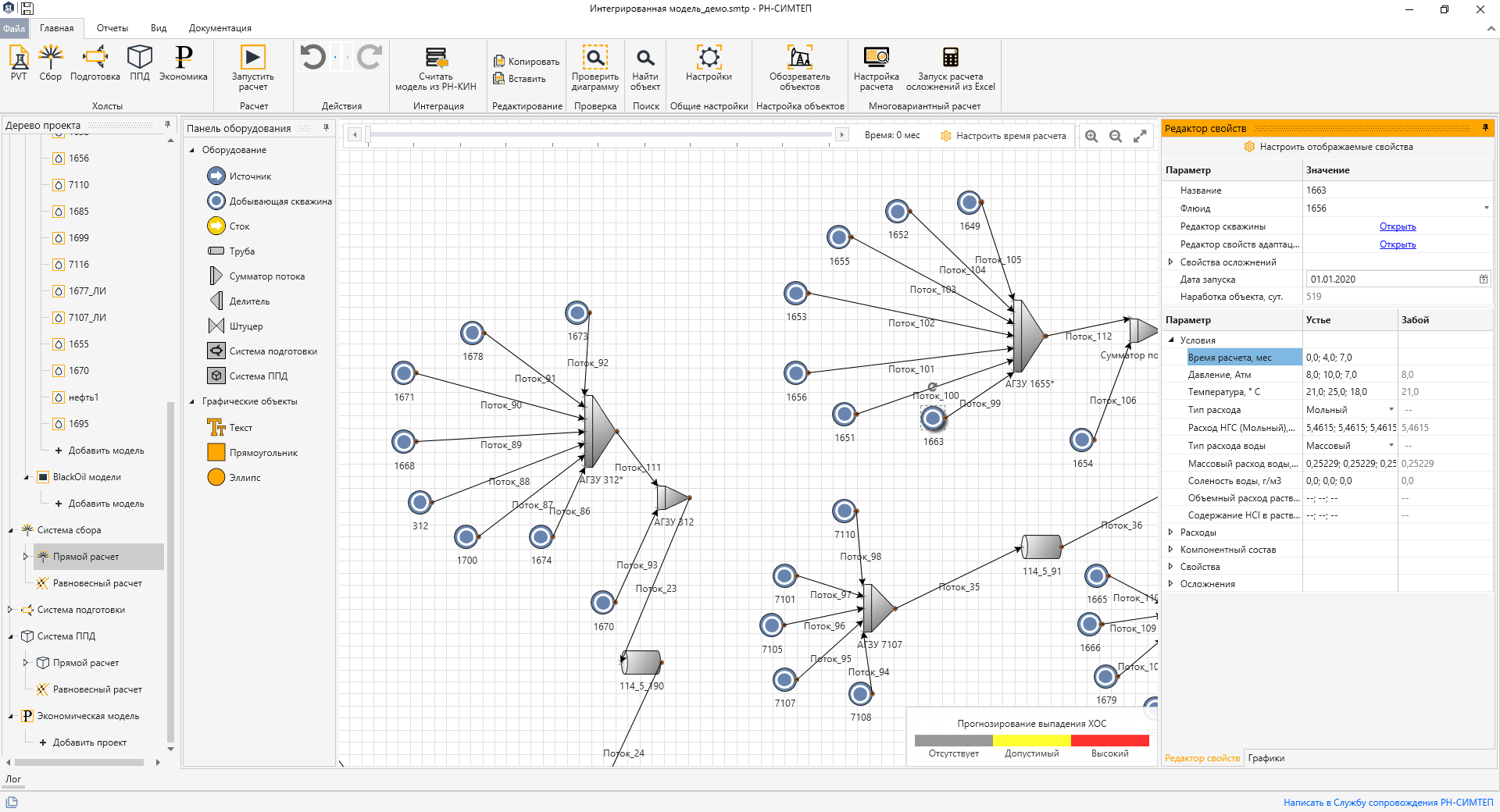Open the Тип расхода воды dropdown
Viewport: 1500px width, 812px height.
1391,446
